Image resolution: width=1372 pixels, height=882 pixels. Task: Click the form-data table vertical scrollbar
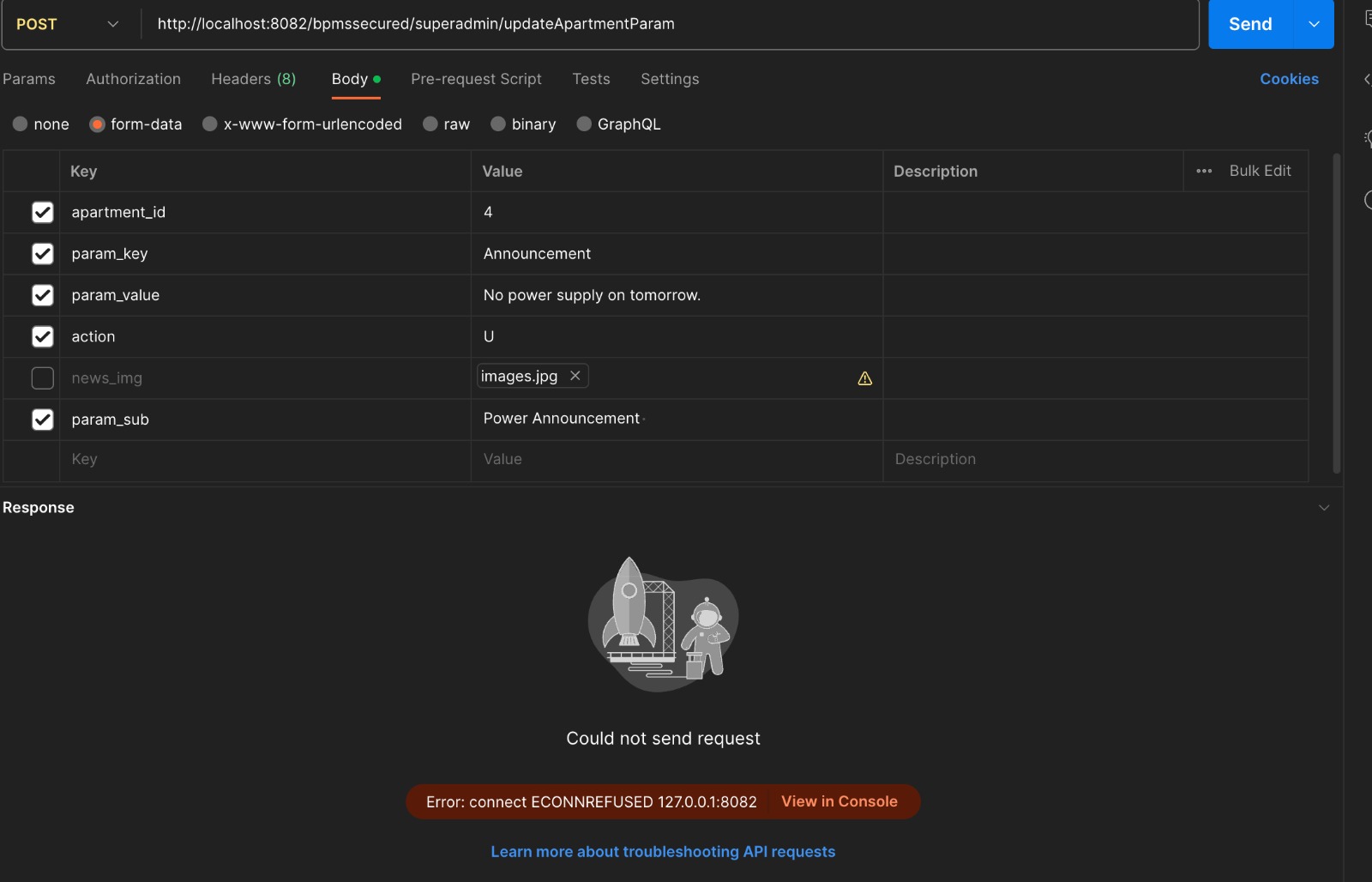(1336, 313)
